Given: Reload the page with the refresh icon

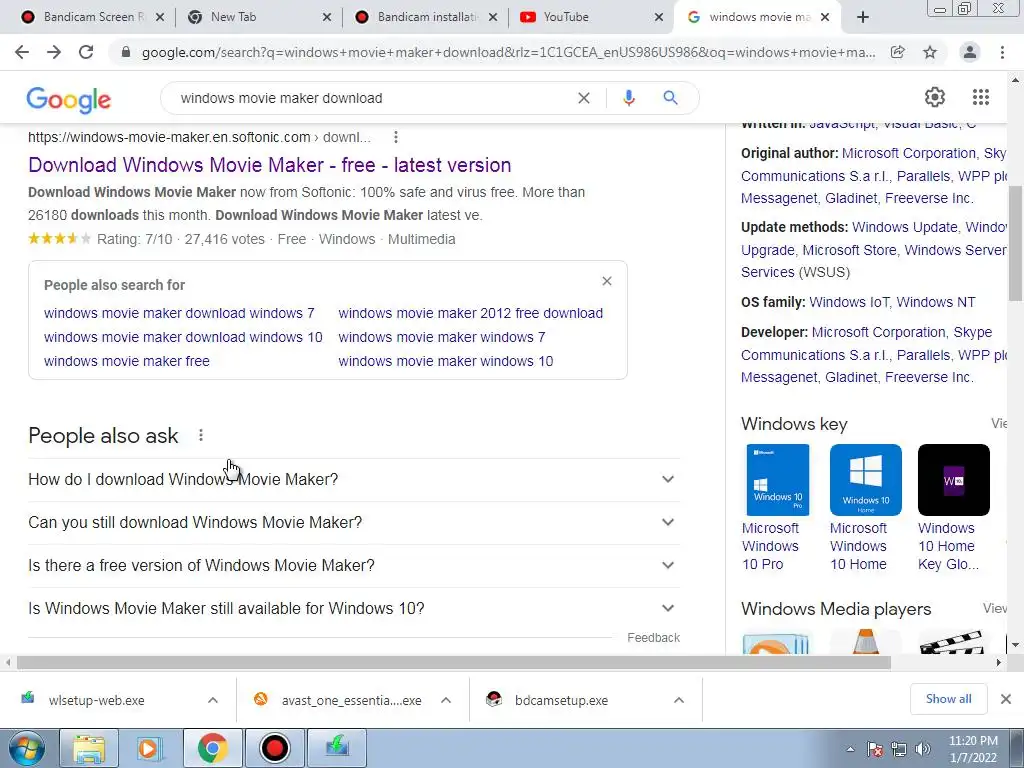Looking at the screenshot, I should point(86,52).
